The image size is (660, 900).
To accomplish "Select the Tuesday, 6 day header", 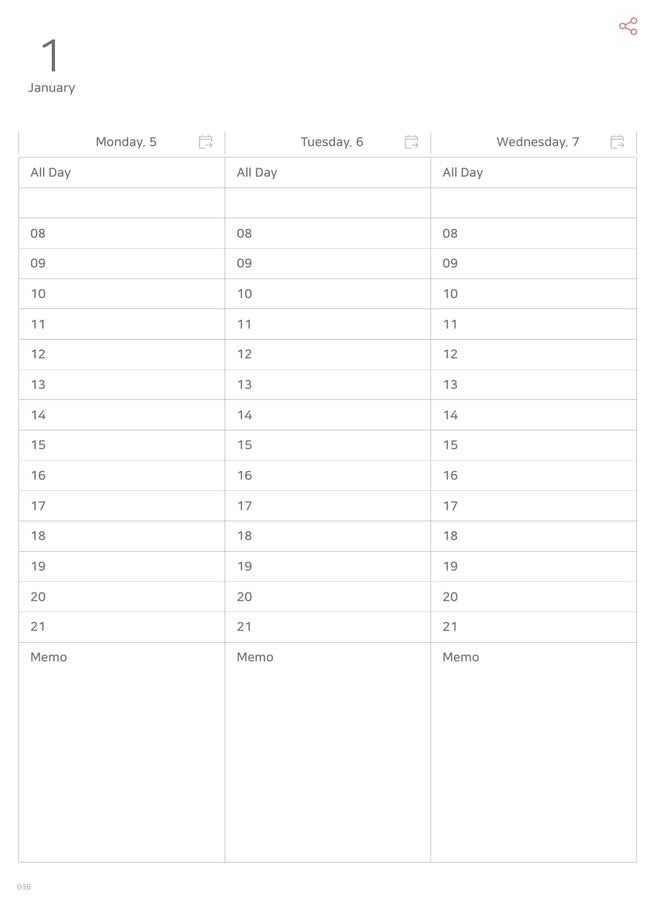I will click(x=332, y=142).
